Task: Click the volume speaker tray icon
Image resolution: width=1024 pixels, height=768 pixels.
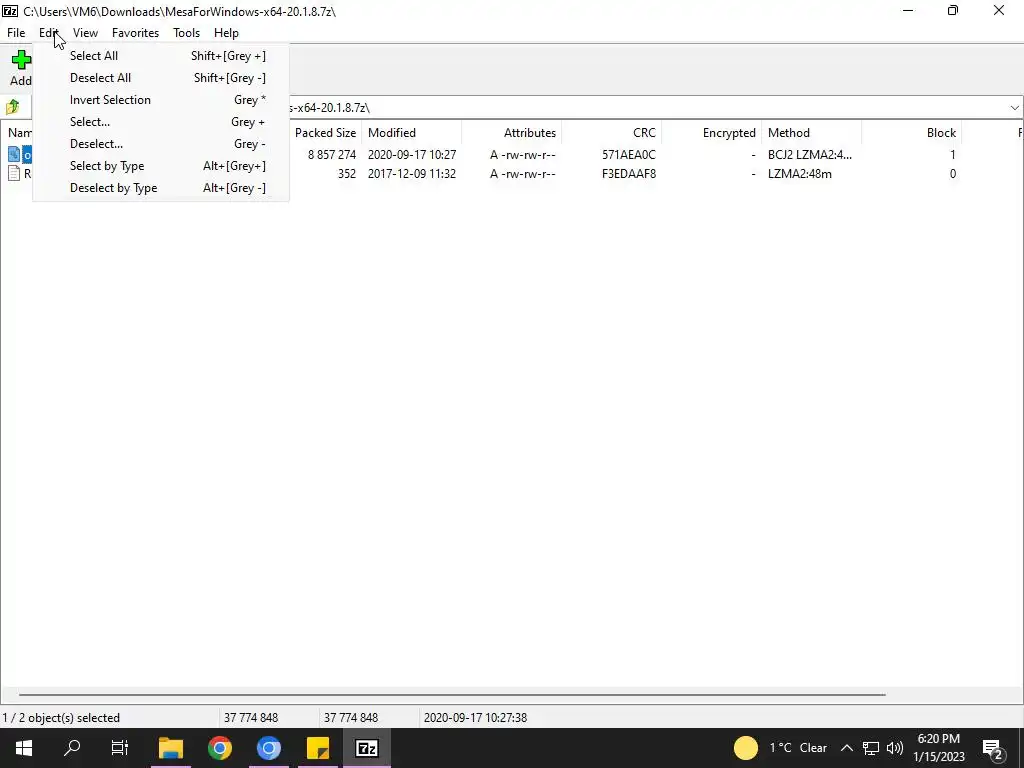Action: pos(895,748)
